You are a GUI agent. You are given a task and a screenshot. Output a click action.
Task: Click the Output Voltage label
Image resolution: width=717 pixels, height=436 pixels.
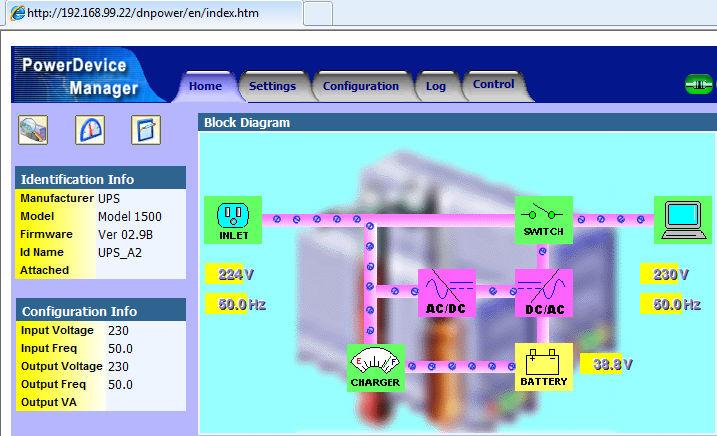click(x=62, y=366)
